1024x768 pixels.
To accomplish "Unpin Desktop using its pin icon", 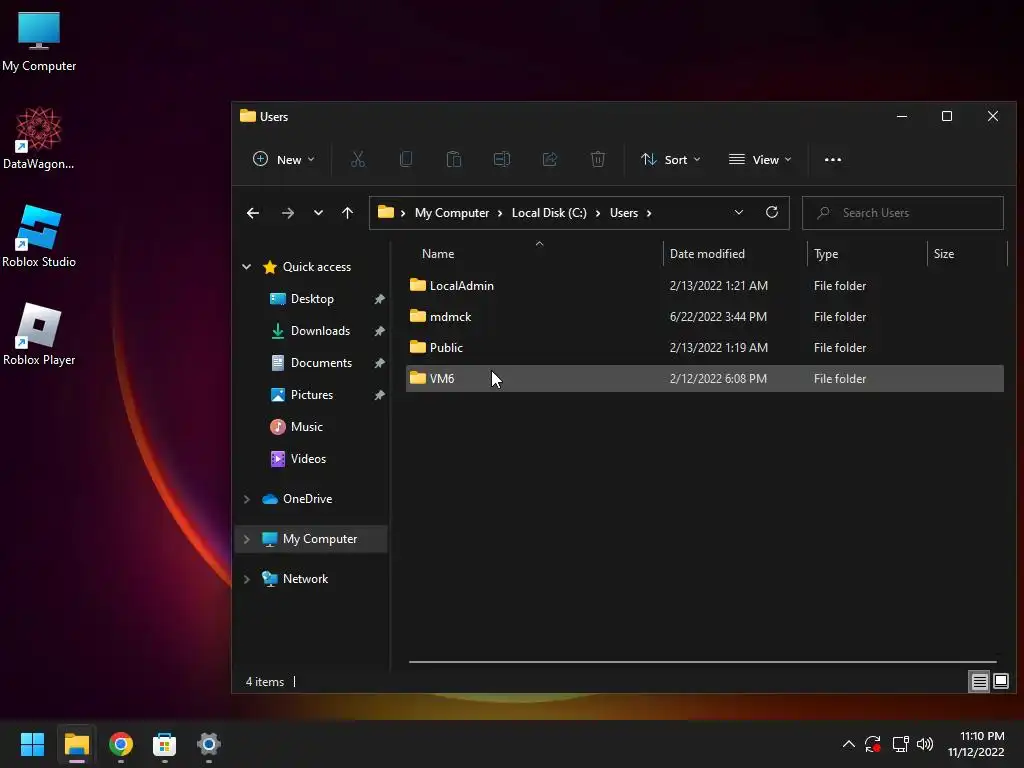I will click(x=379, y=299).
